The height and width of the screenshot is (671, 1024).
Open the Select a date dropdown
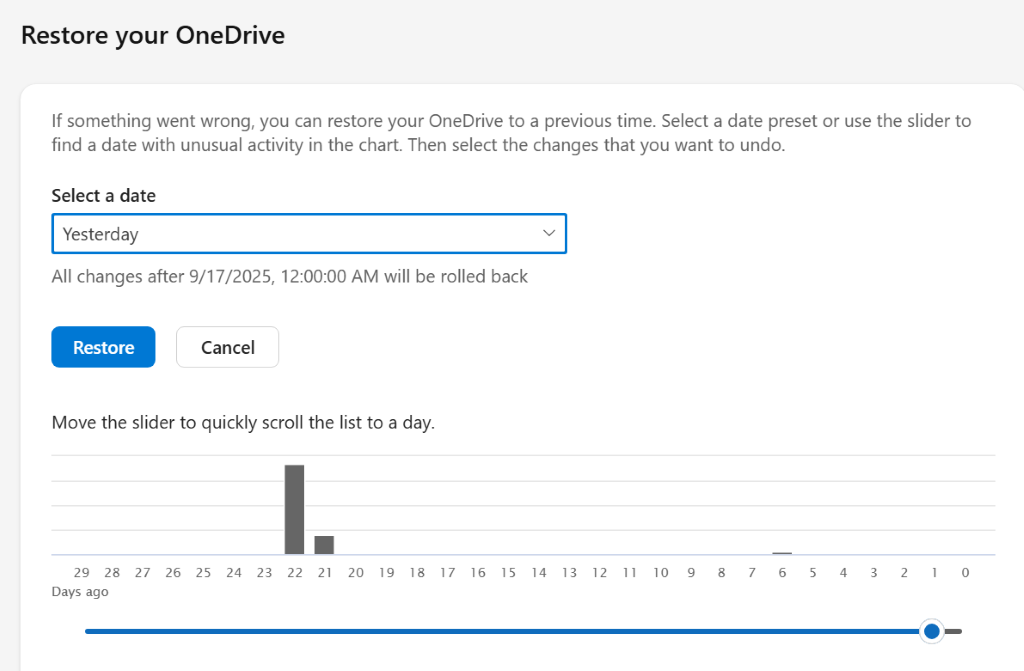pyautogui.click(x=308, y=234)
